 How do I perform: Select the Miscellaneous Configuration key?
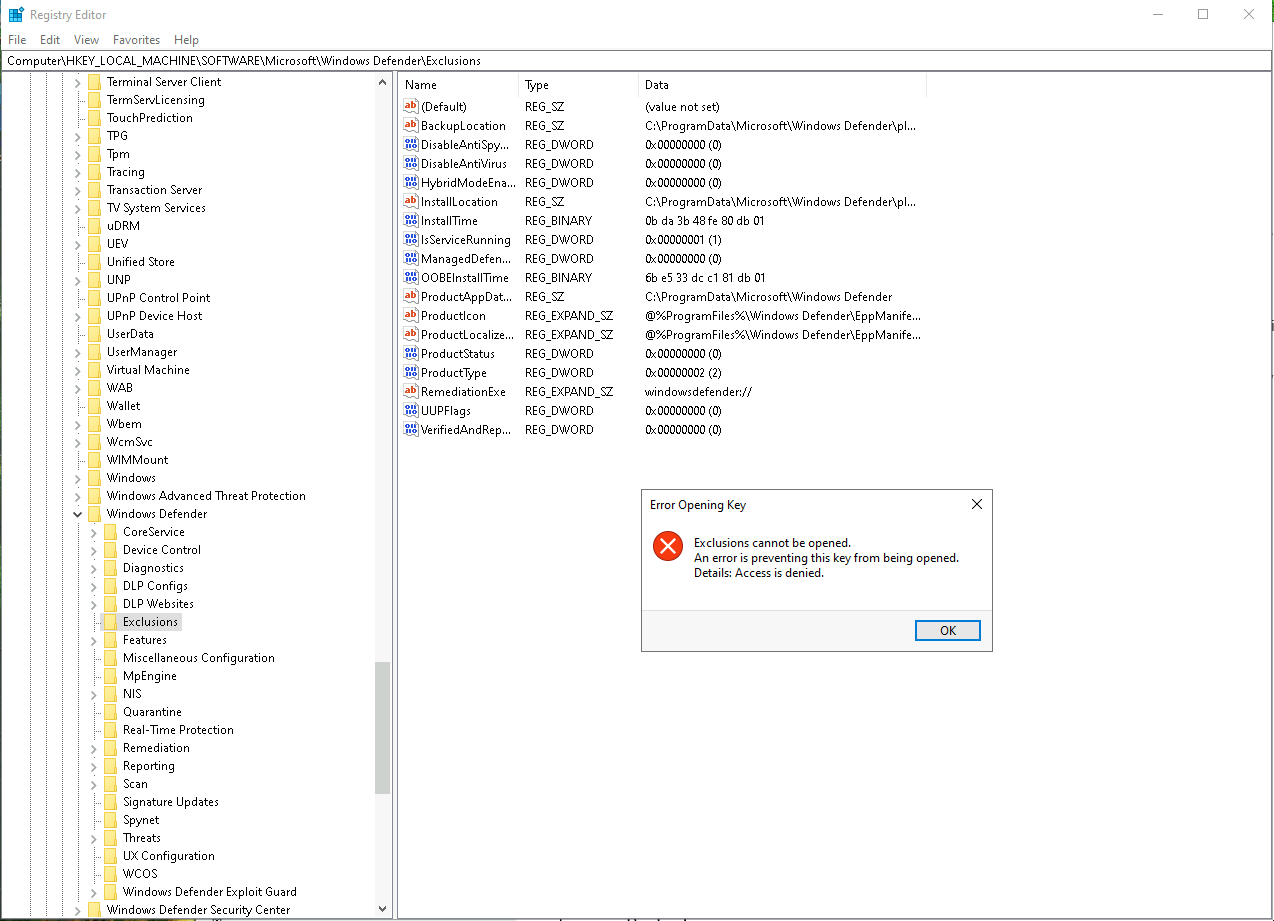[198, 658]
